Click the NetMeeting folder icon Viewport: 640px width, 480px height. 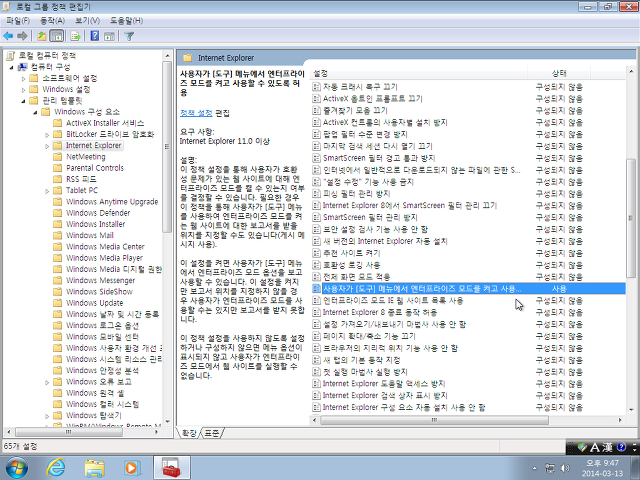(x=58, y=157)
